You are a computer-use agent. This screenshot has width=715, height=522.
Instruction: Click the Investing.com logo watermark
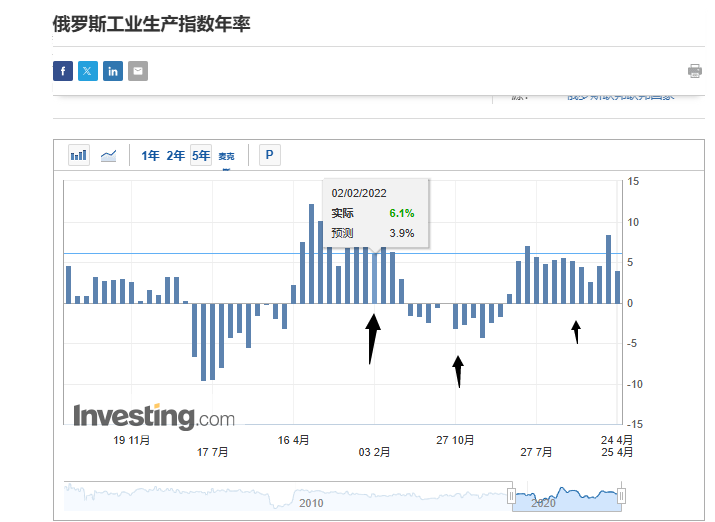153,416
